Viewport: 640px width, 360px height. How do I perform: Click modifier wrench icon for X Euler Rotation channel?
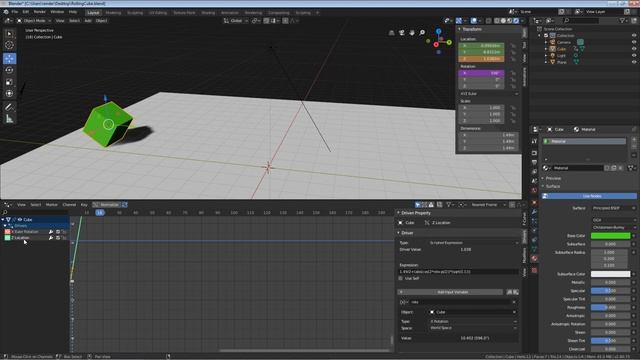[51, 232]
